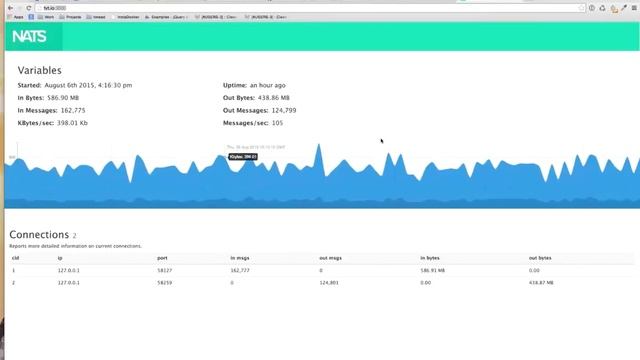Click out bytes value 438.87 MB
Viewport: 640px width, 360px height.
541,282
